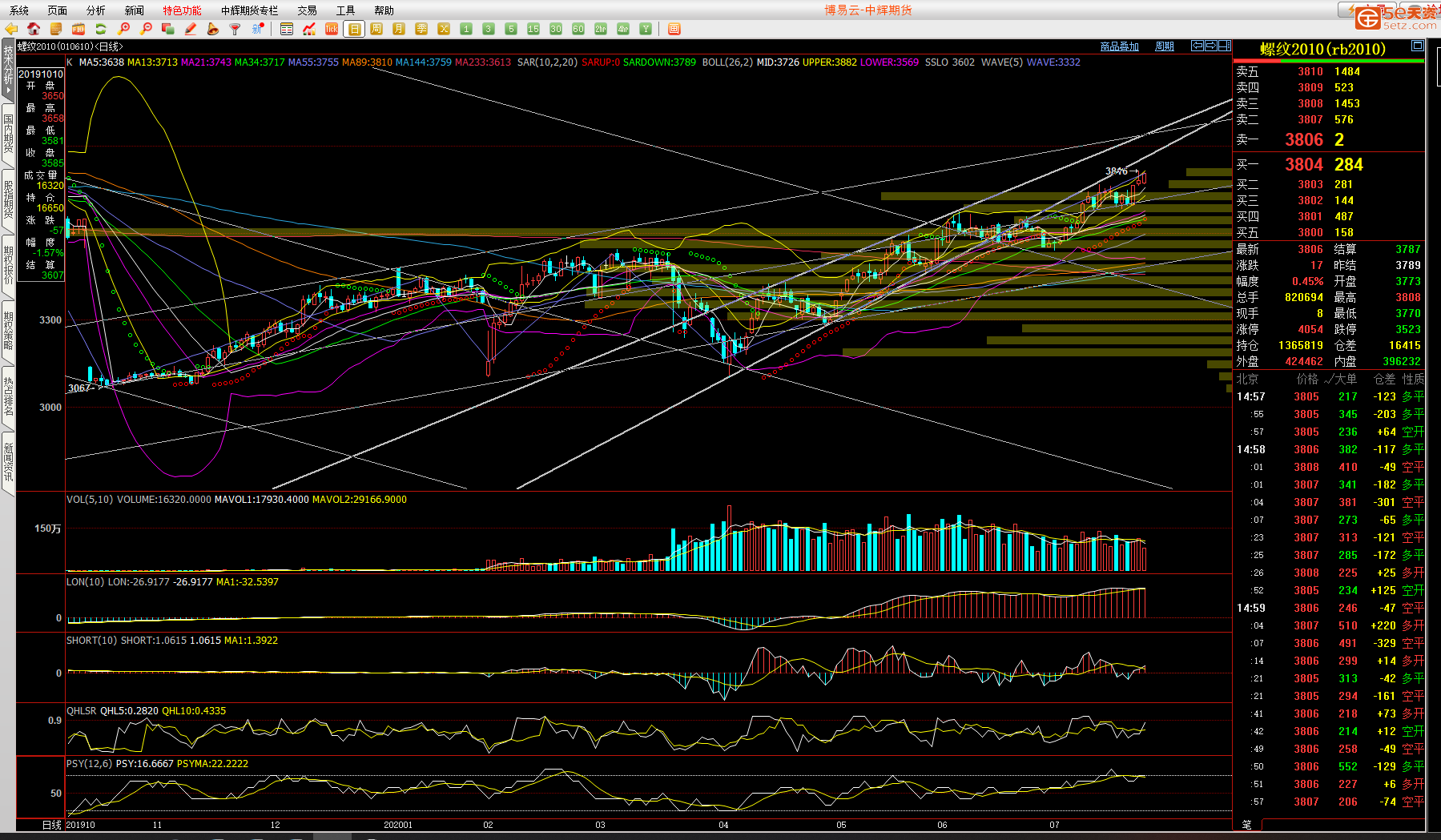Open the 周期 period dropdown link
The width and height of the screenshot is (1441, 840).
[x=1164, y=46]
